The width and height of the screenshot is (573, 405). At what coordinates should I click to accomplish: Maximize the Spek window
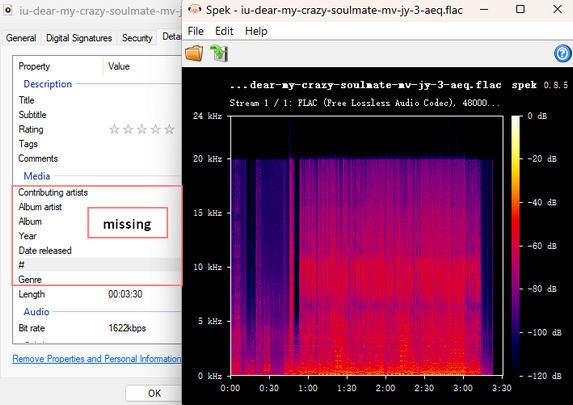point(520,9)
